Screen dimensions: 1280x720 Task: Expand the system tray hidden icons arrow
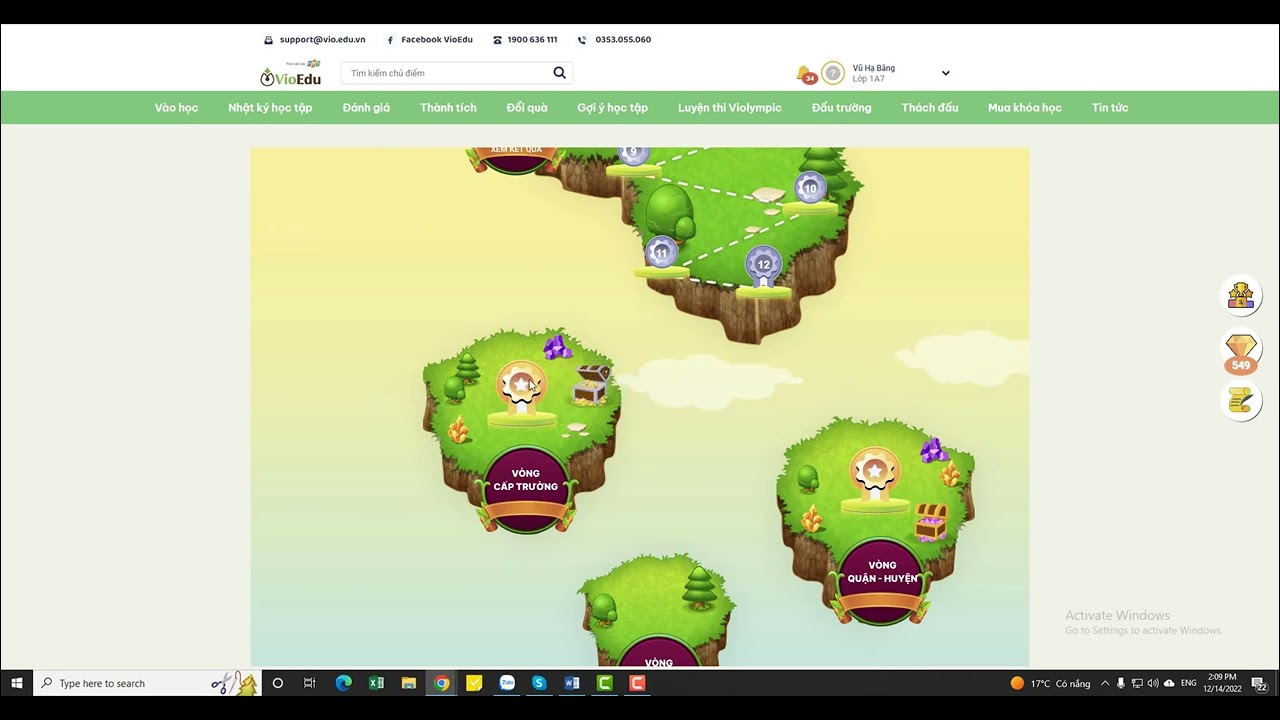tap(1105, 683)
